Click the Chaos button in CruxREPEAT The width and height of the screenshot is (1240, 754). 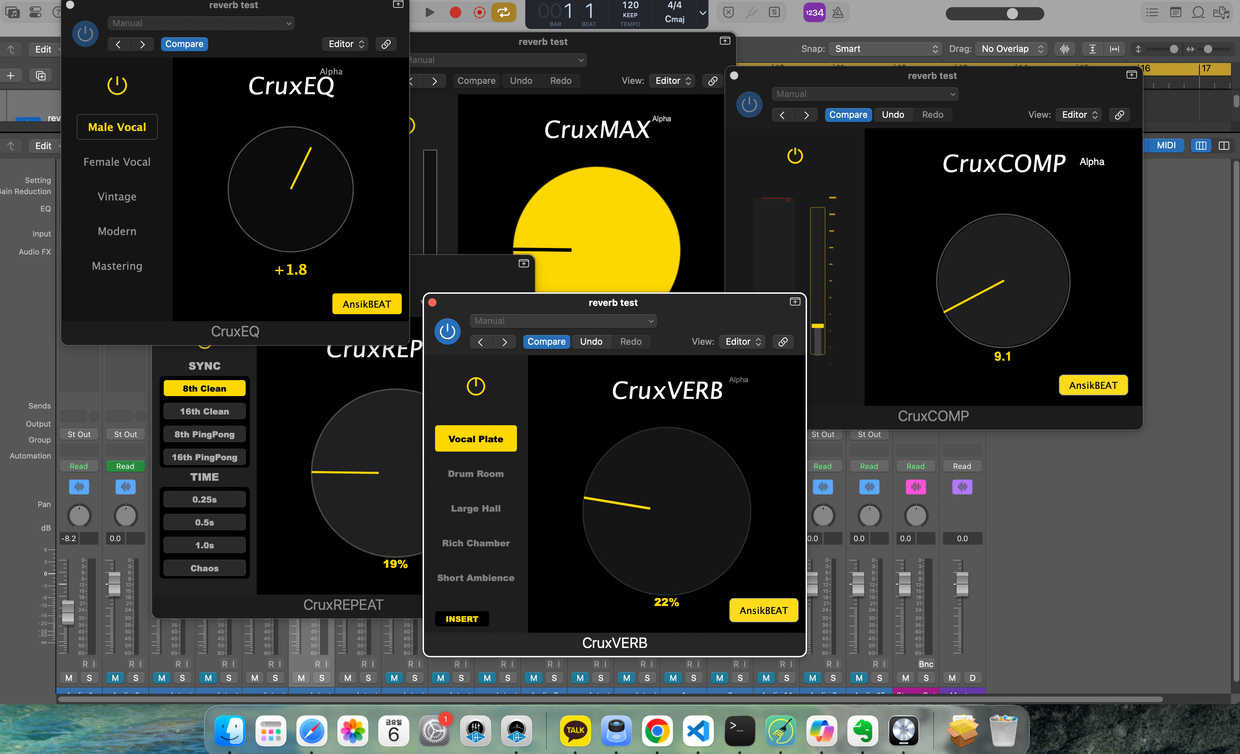(204, 568)
